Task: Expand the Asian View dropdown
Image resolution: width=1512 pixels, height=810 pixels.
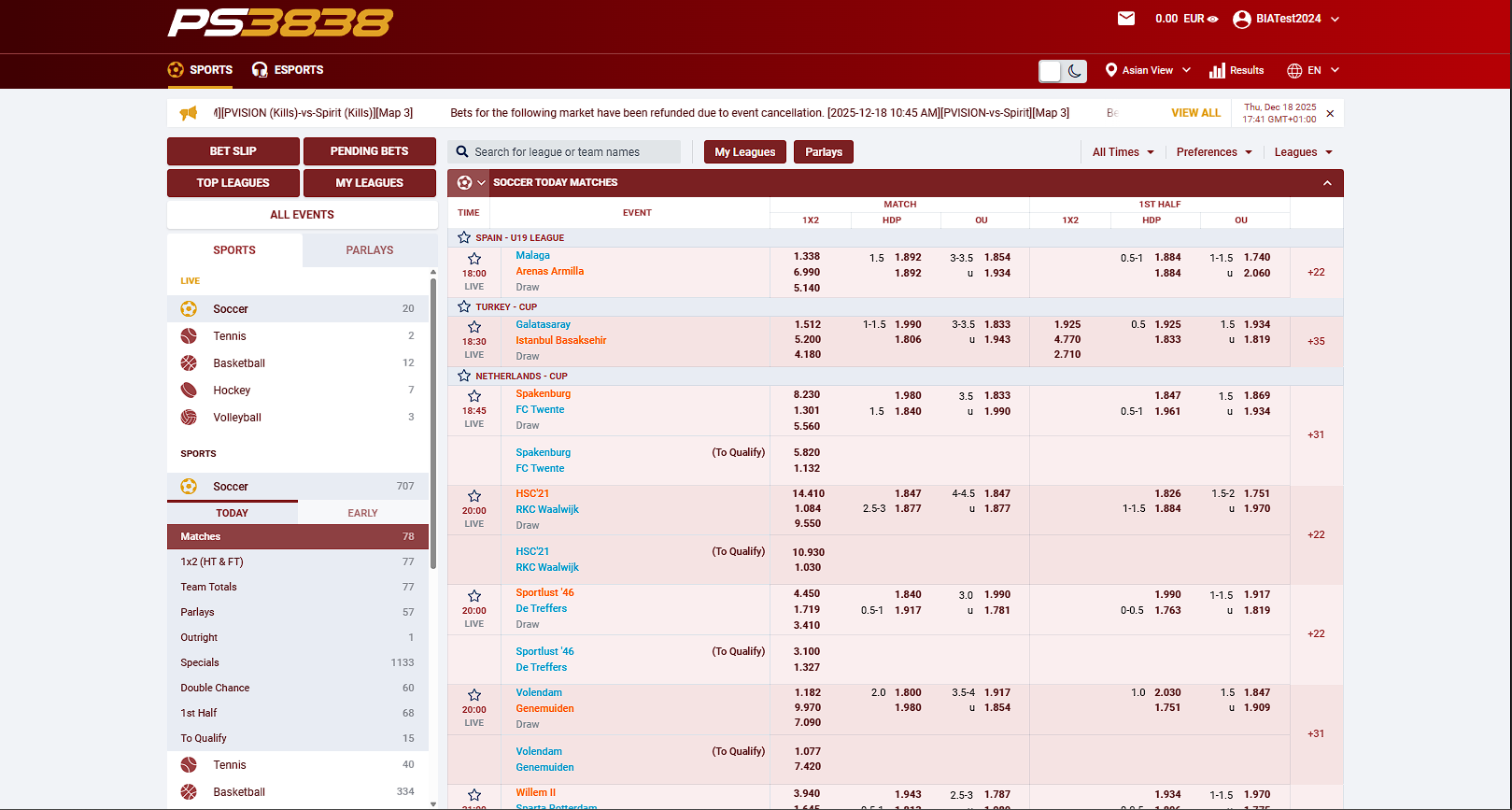Action: pyautogui.click(x=1149, y=70)
